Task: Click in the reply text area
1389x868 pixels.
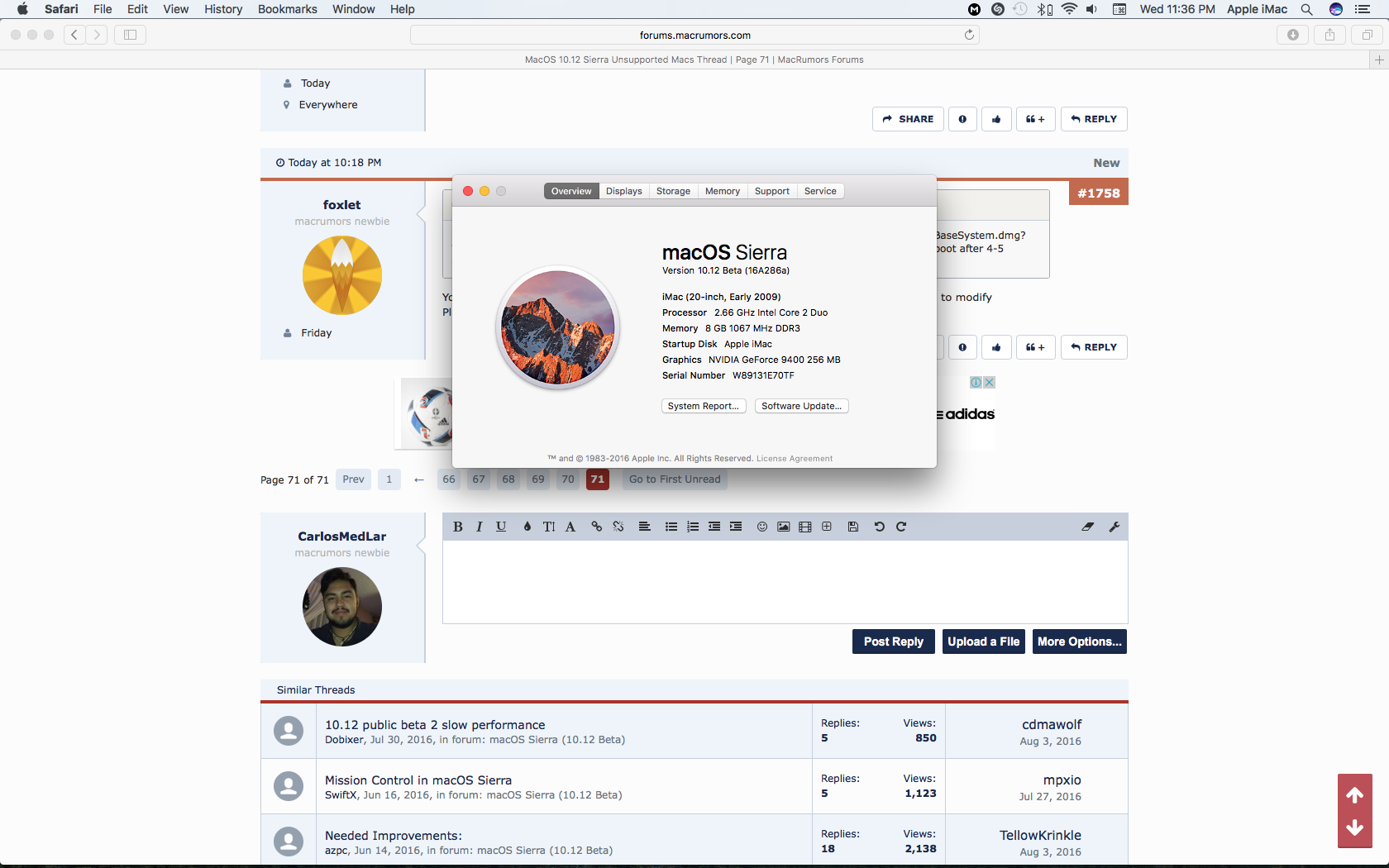Action: click(x=785, y=582)
